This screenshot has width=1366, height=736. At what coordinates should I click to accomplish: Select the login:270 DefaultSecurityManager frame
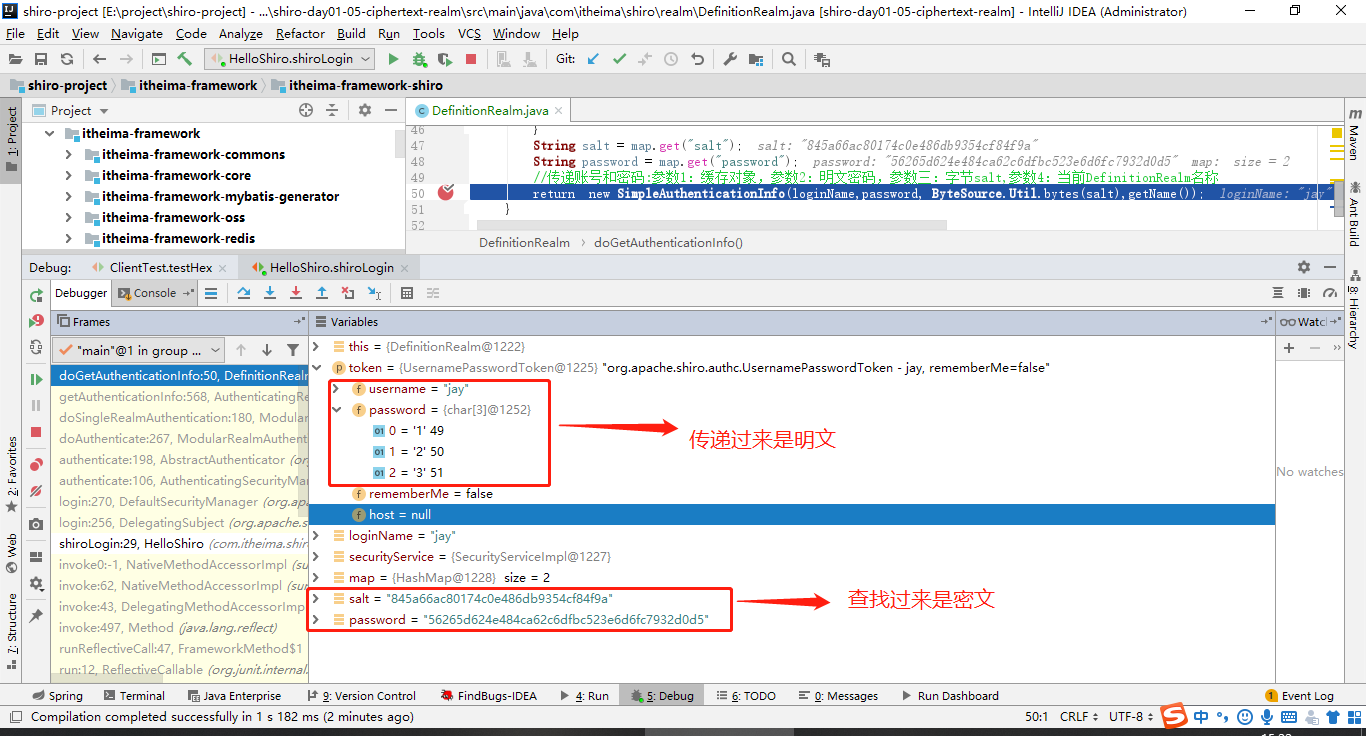[x=180, y=502]
